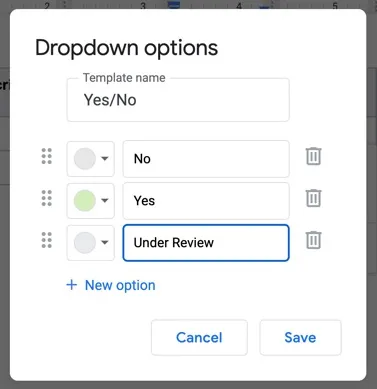Click the drag handle beside "Under Review"
Viewport: 377px width, 389px height.
(47, 240)
